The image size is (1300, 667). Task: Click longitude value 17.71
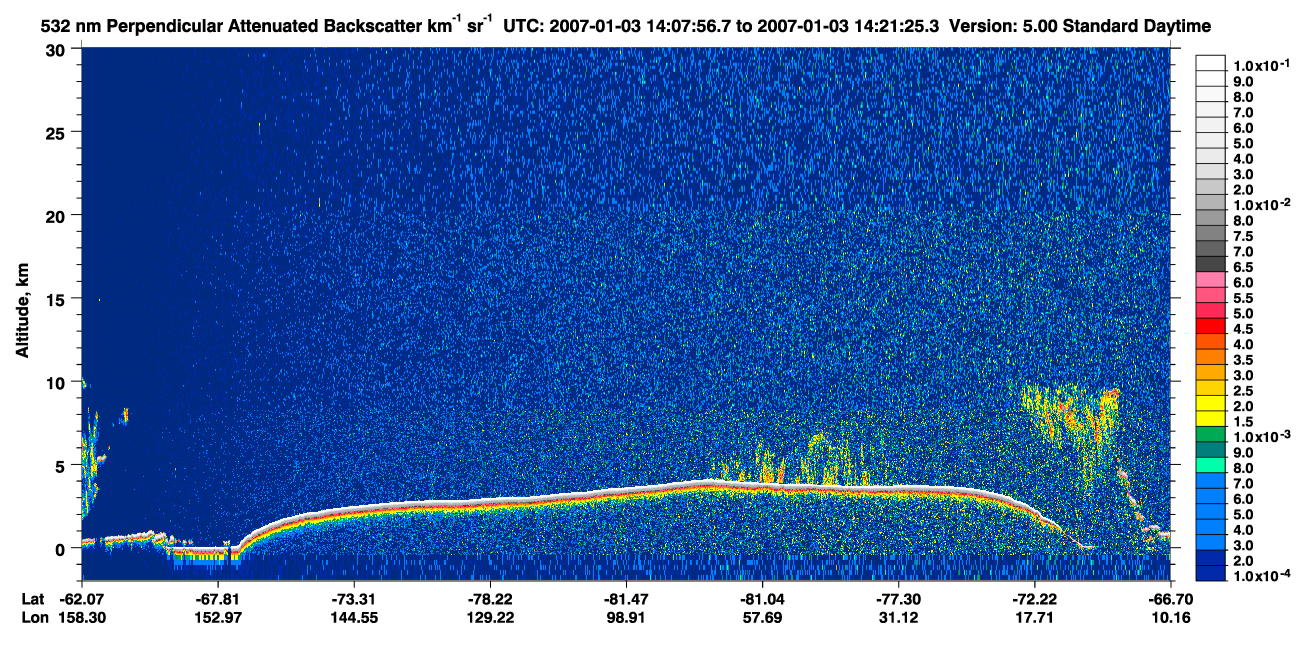point(1034,618)
